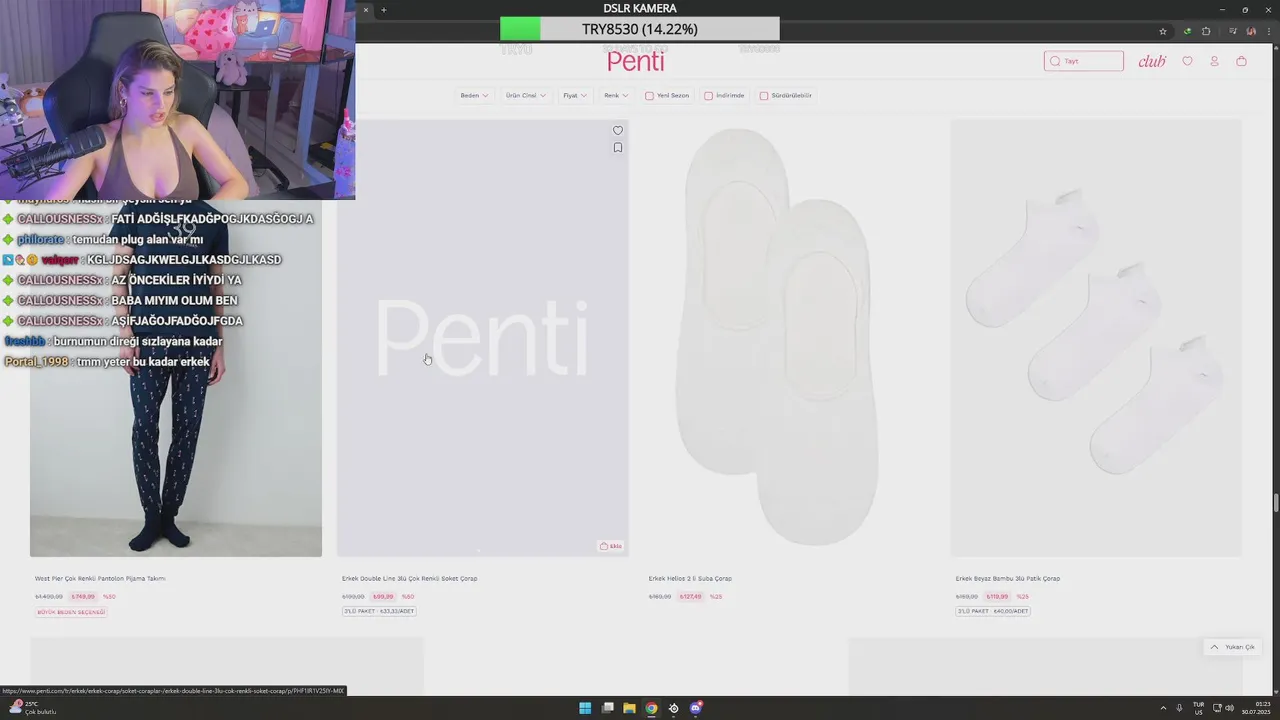Open Erkek Beyaz Bambu 3lü Patik Çorap title
Image resolution: width=1280 pixels, height=720 pixels.
point(1007,579)
